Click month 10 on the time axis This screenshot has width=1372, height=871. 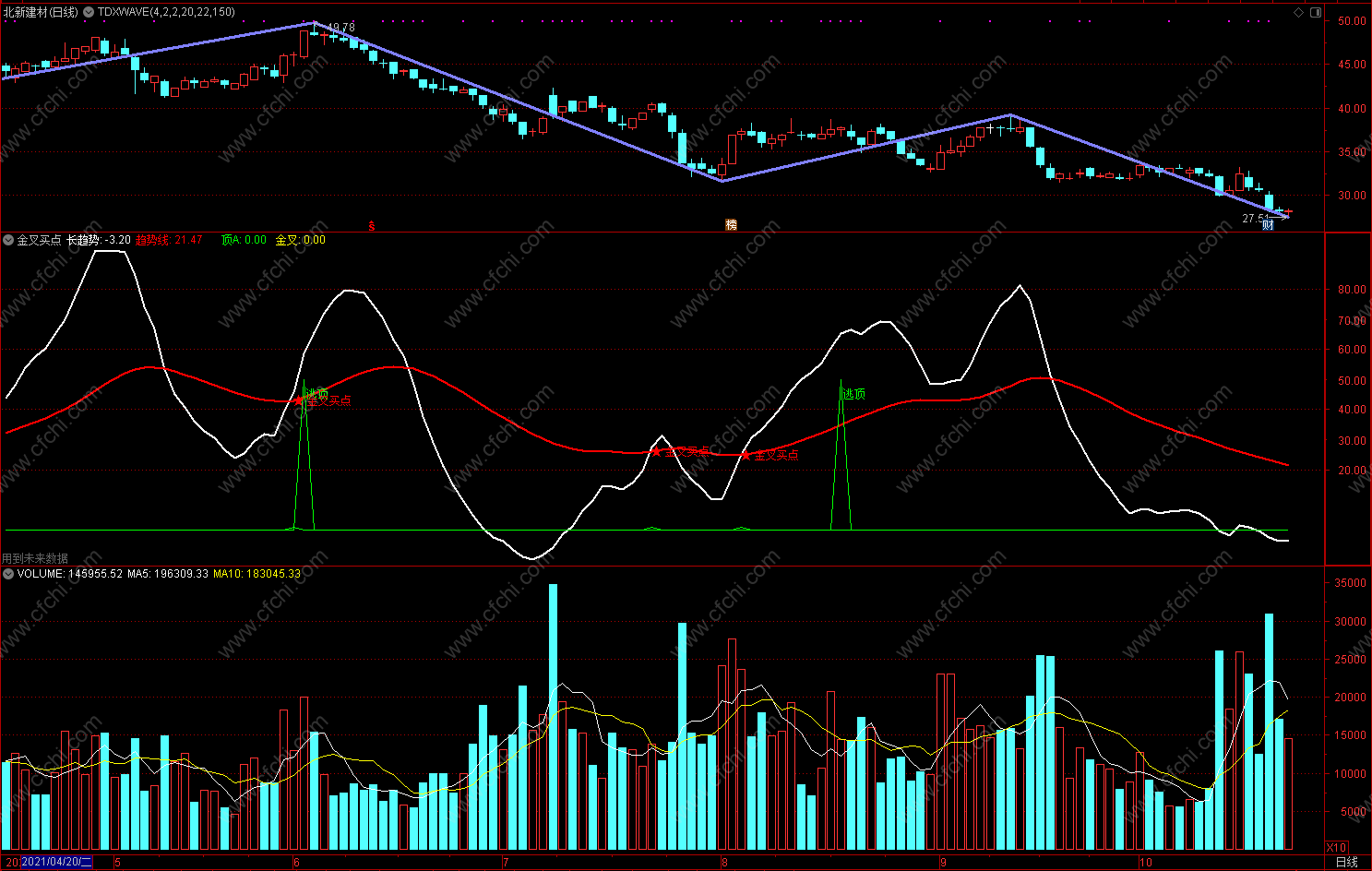[x=1145, y=863]
